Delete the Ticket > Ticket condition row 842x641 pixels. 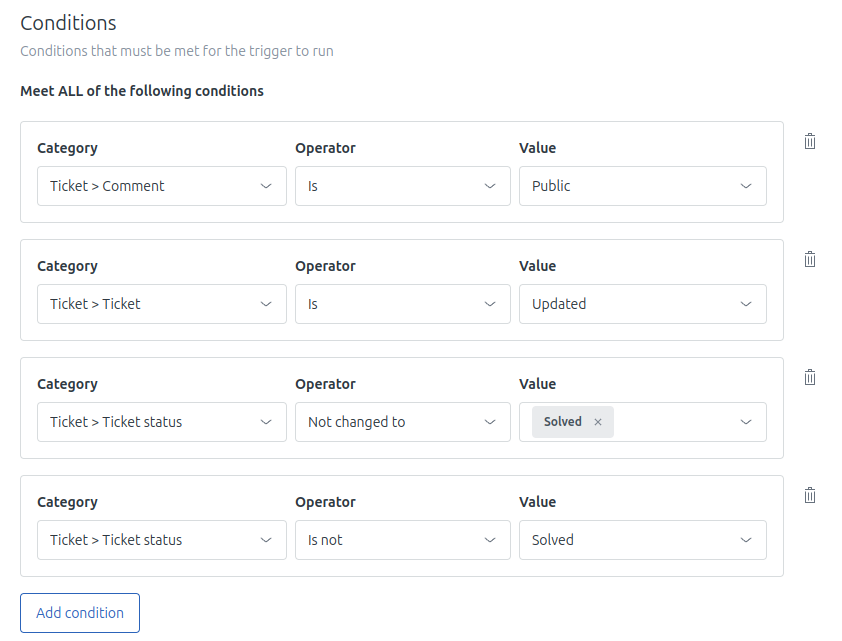click(809, 259)
